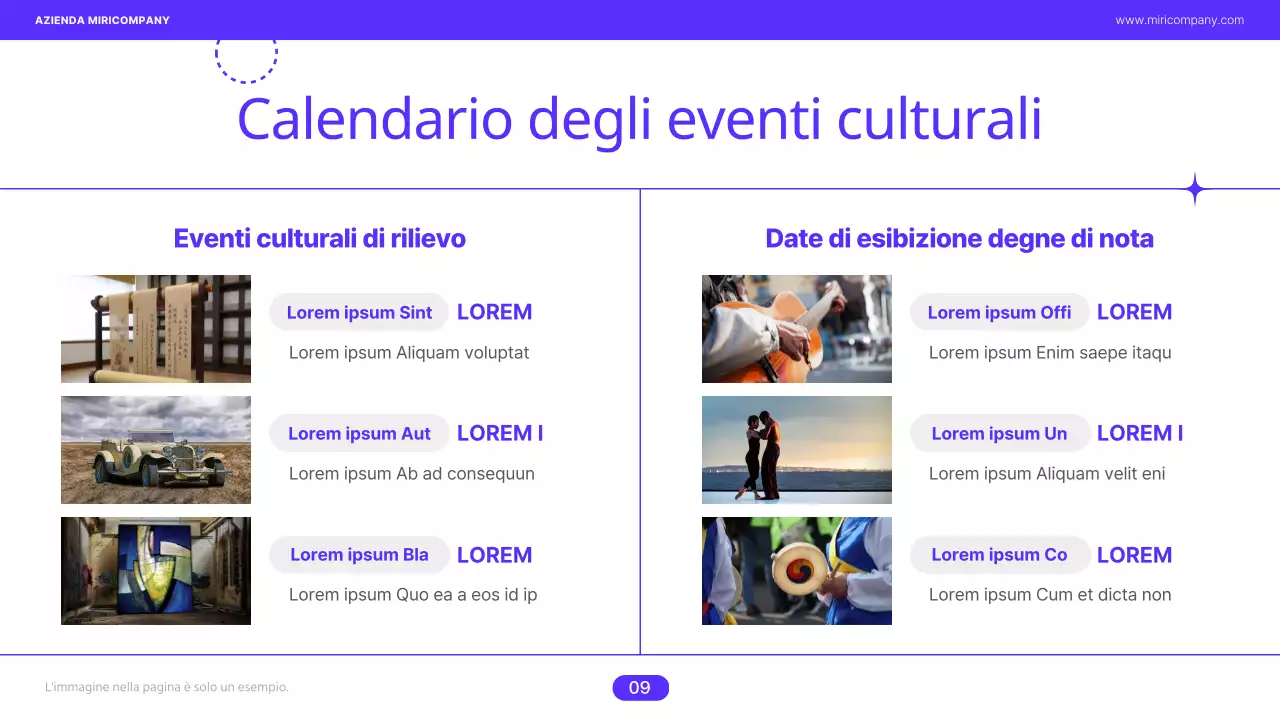1280x720 pixels.
Task: Click the four-point star sparkle icon
Action: coord(1194,189)
